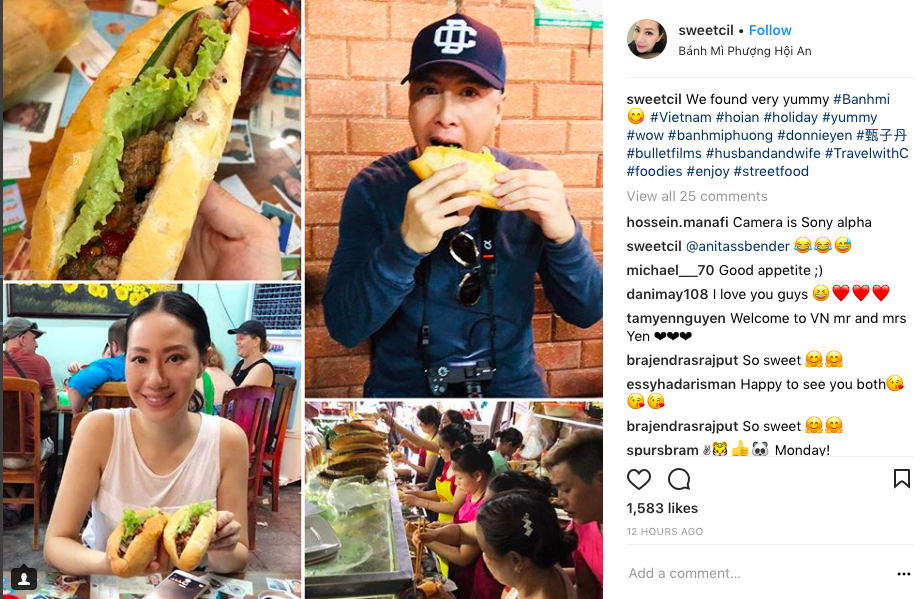View the 1,583 likes list
922x599 pixels.
(662, 508)
